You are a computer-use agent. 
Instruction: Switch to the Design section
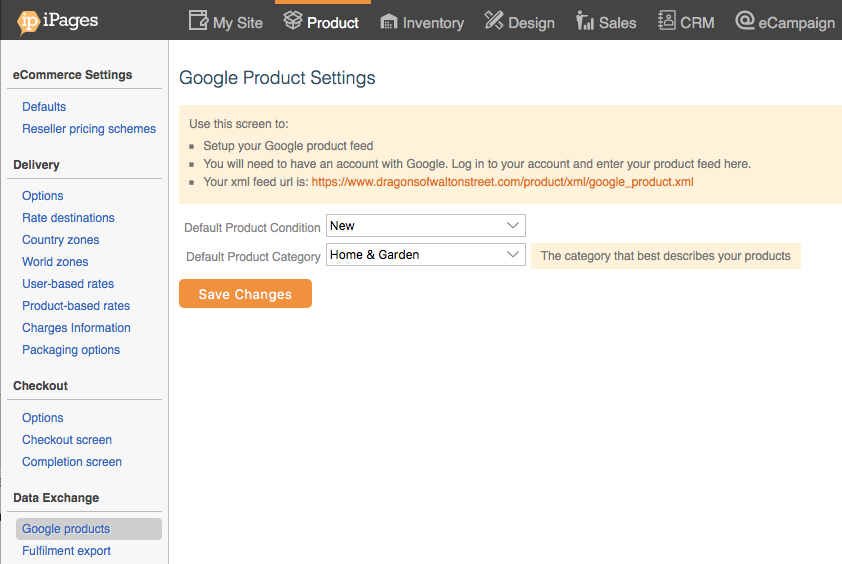coord(519,22)
